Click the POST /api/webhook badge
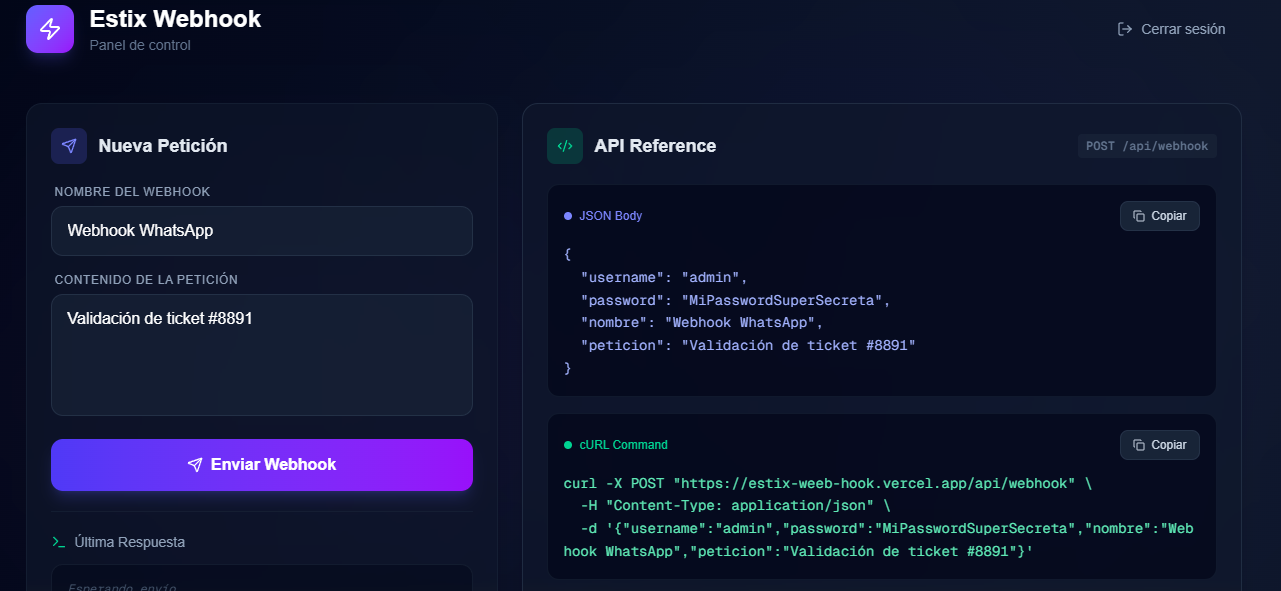 [1147, 145]
